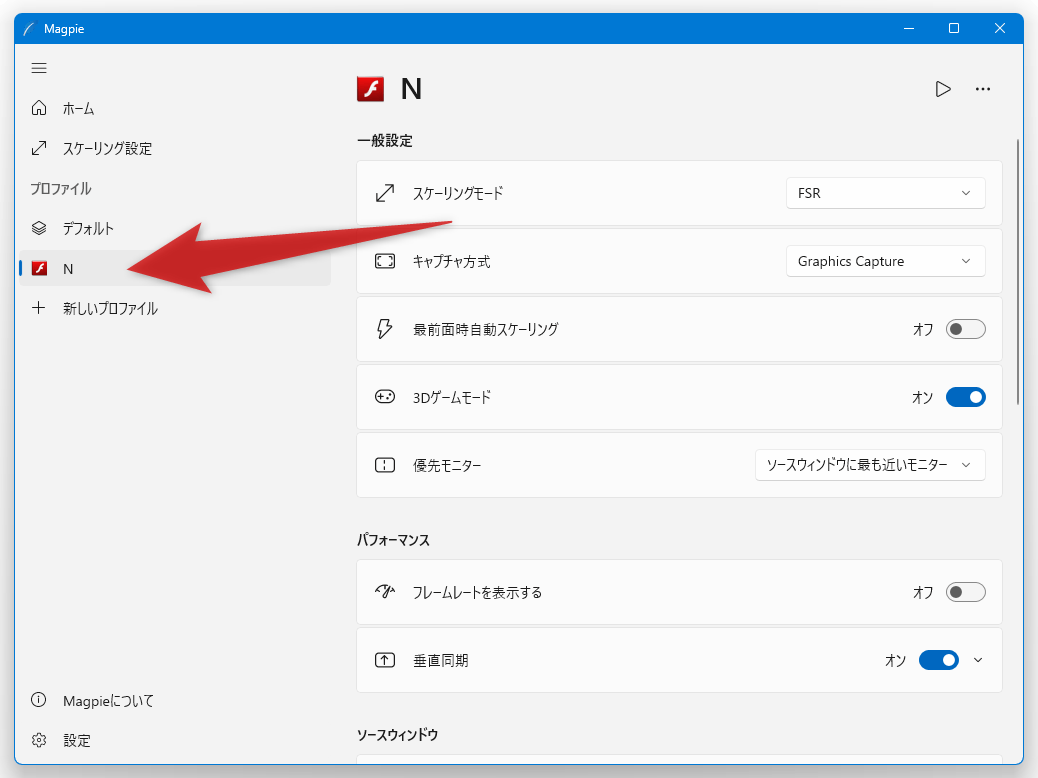Click the プロファイル sidebar heading
The width and height of the screenshot is (1038, 778).
61,189
